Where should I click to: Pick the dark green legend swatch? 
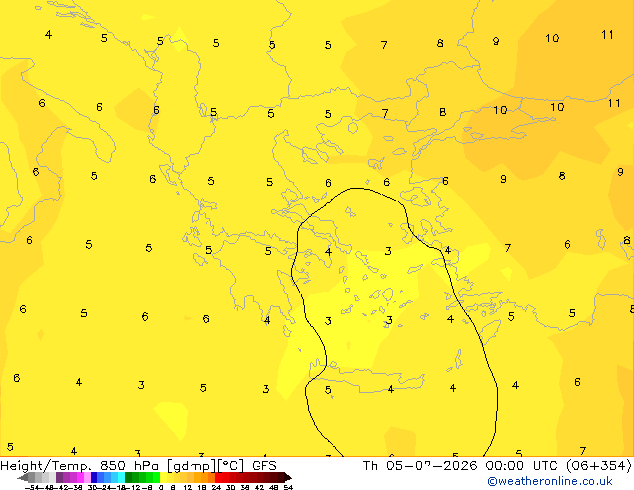[129, 477]
